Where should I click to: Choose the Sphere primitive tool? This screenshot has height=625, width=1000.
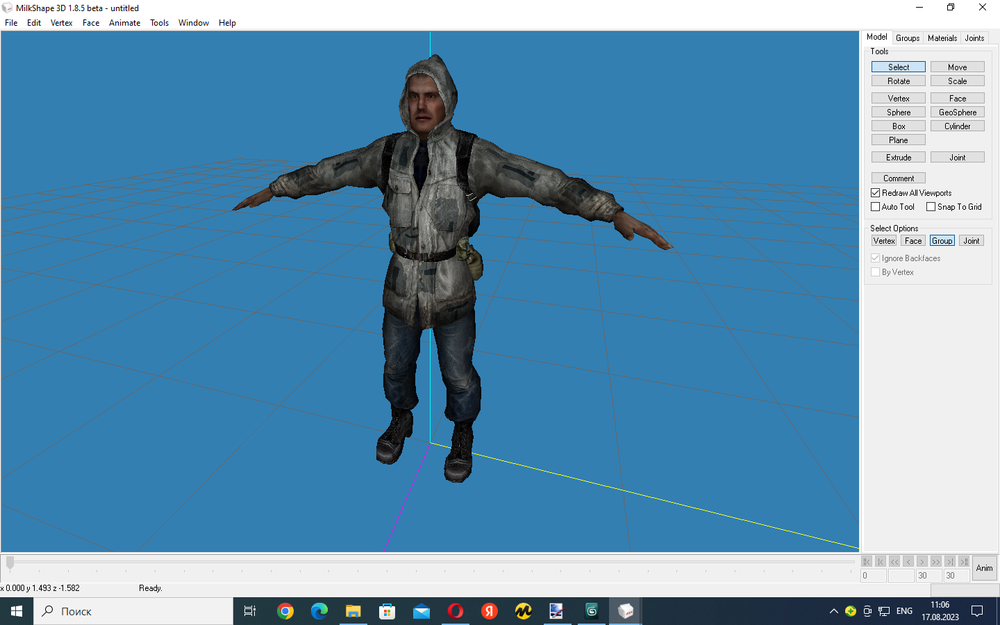[897, 112]
